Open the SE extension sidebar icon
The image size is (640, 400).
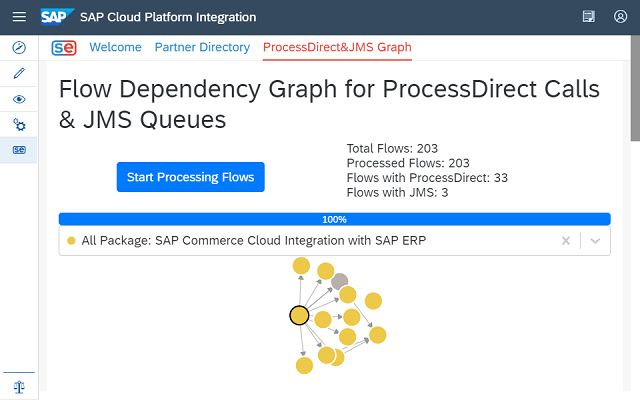coord(19,150)
